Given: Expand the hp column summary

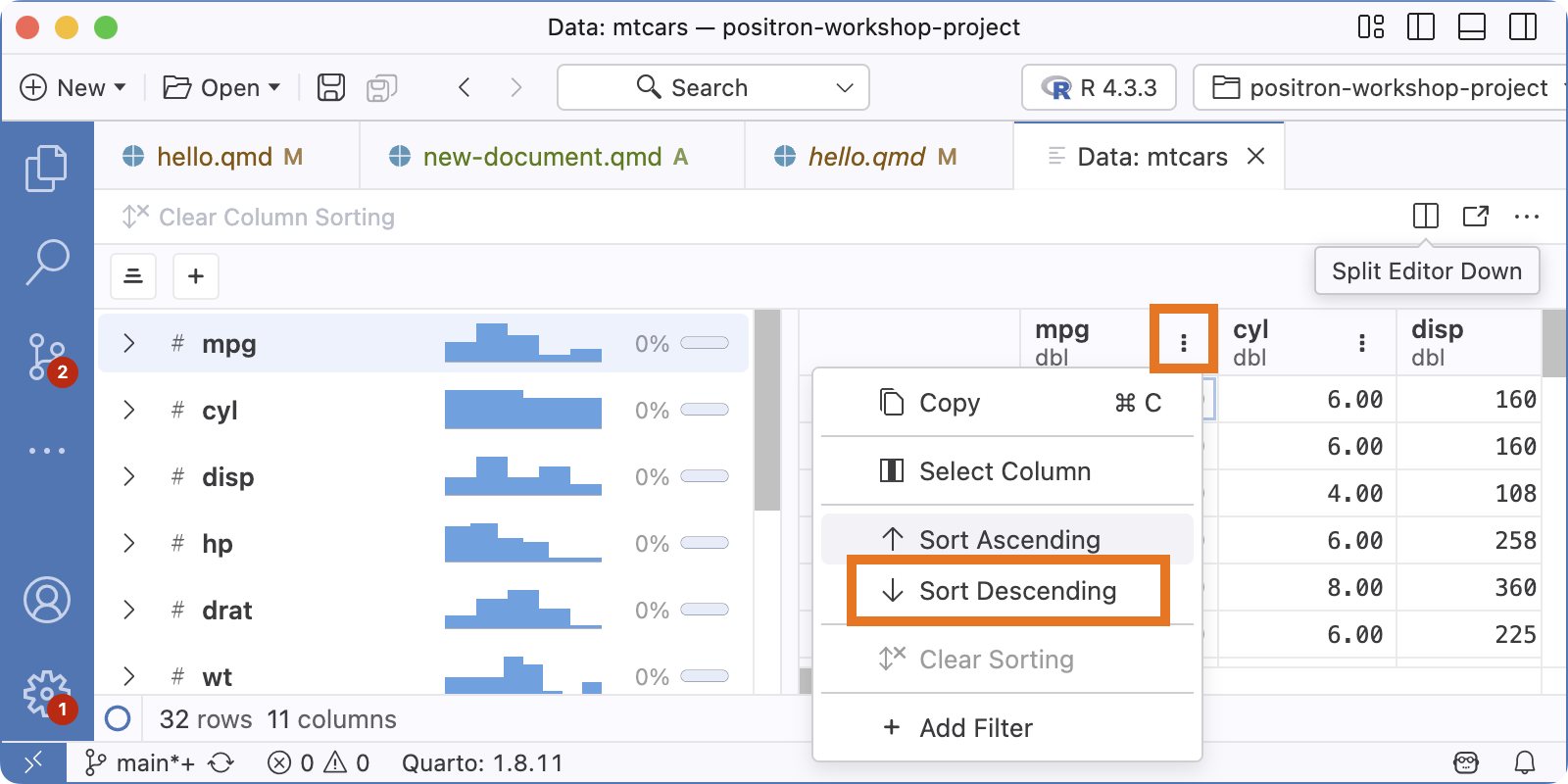Looking at the screenshot, I should [128, 543].
